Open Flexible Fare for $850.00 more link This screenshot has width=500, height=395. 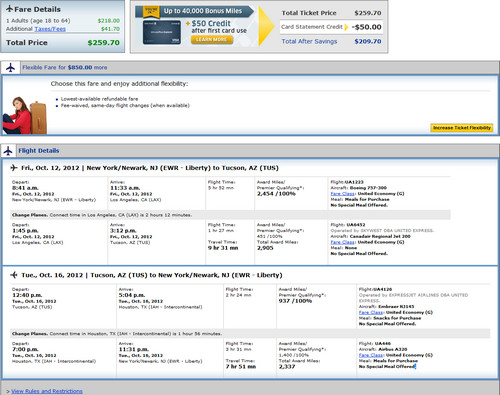coord(65,67)
